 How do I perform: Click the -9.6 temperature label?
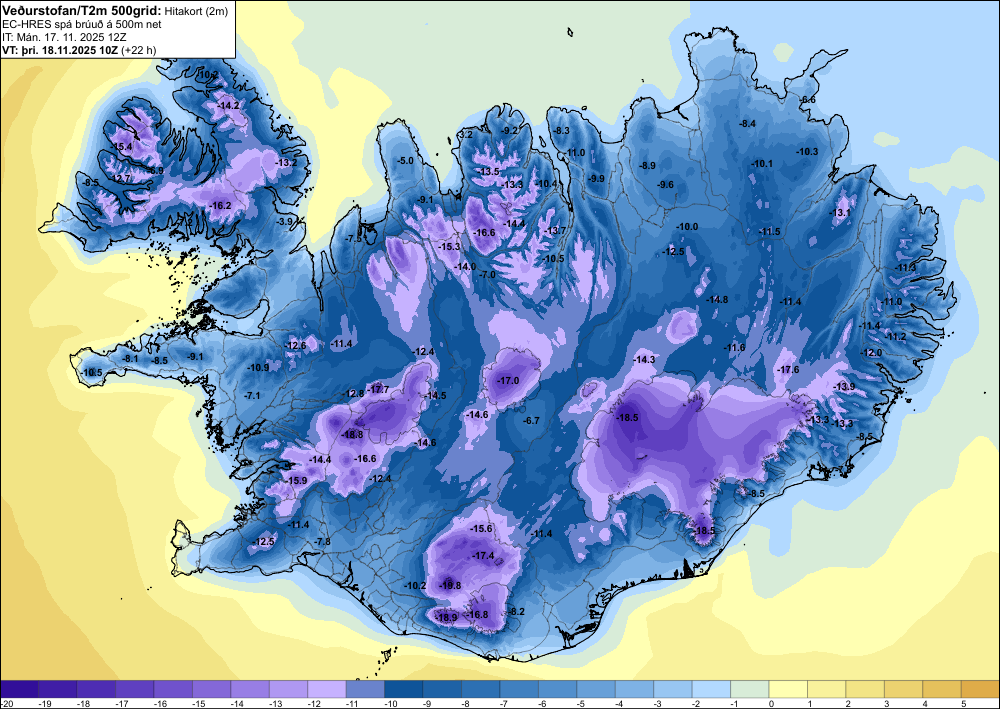[x=665, y=184]
